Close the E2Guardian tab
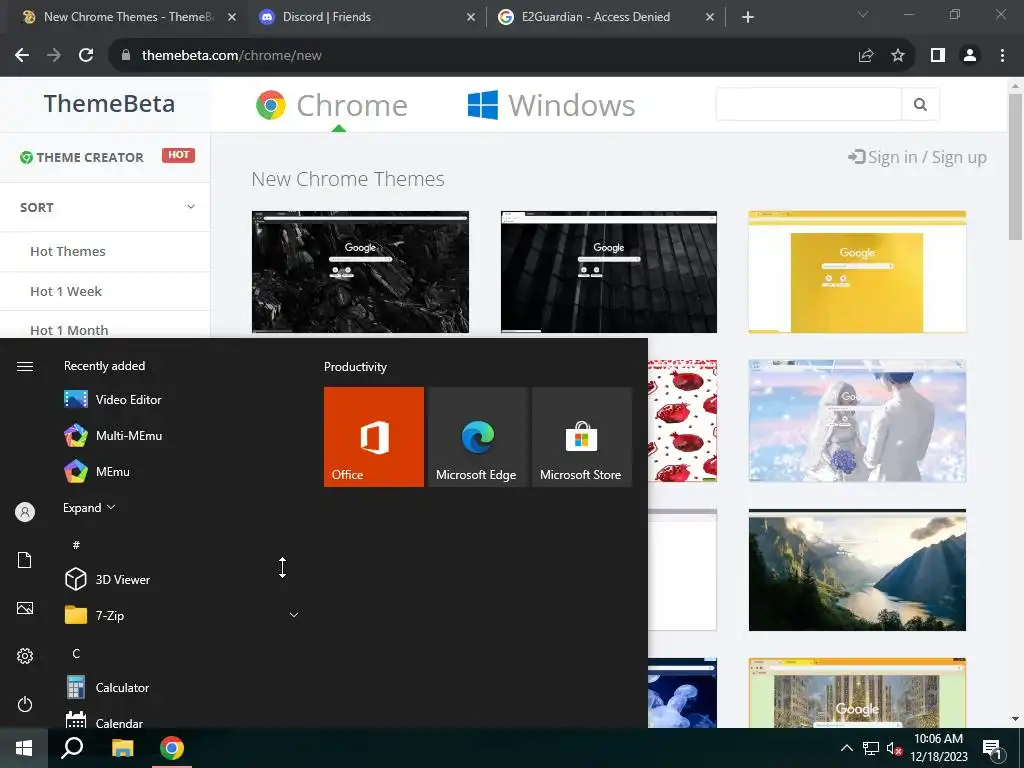Image resolution: width=1024 pixels, height=768 pixels. [x=710, y=18]
